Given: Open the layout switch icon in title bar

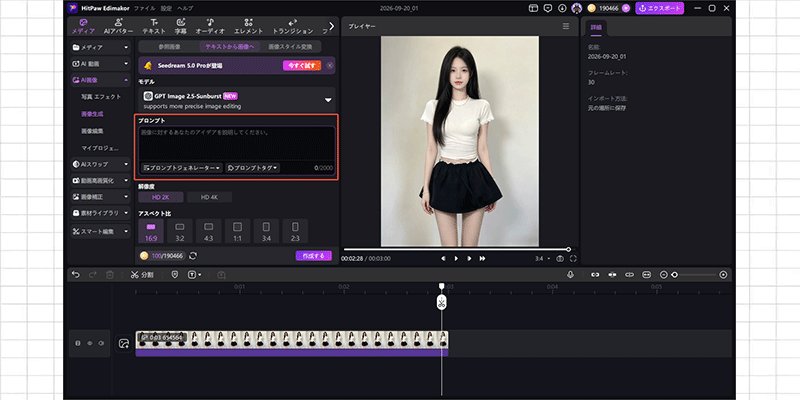Looking at the screenshot, I should click(533, 8).
